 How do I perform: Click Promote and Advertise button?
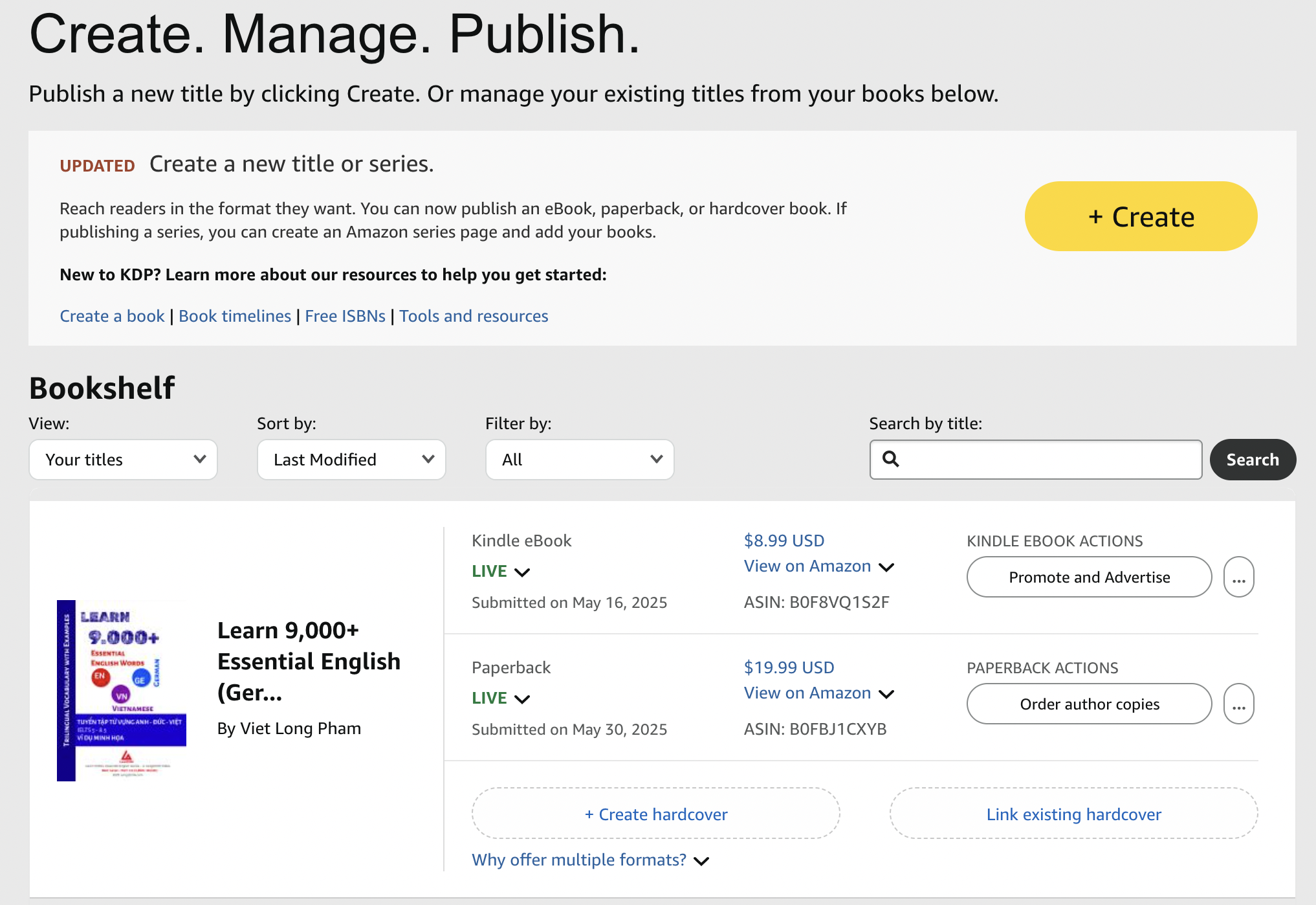pos(1089,577)
